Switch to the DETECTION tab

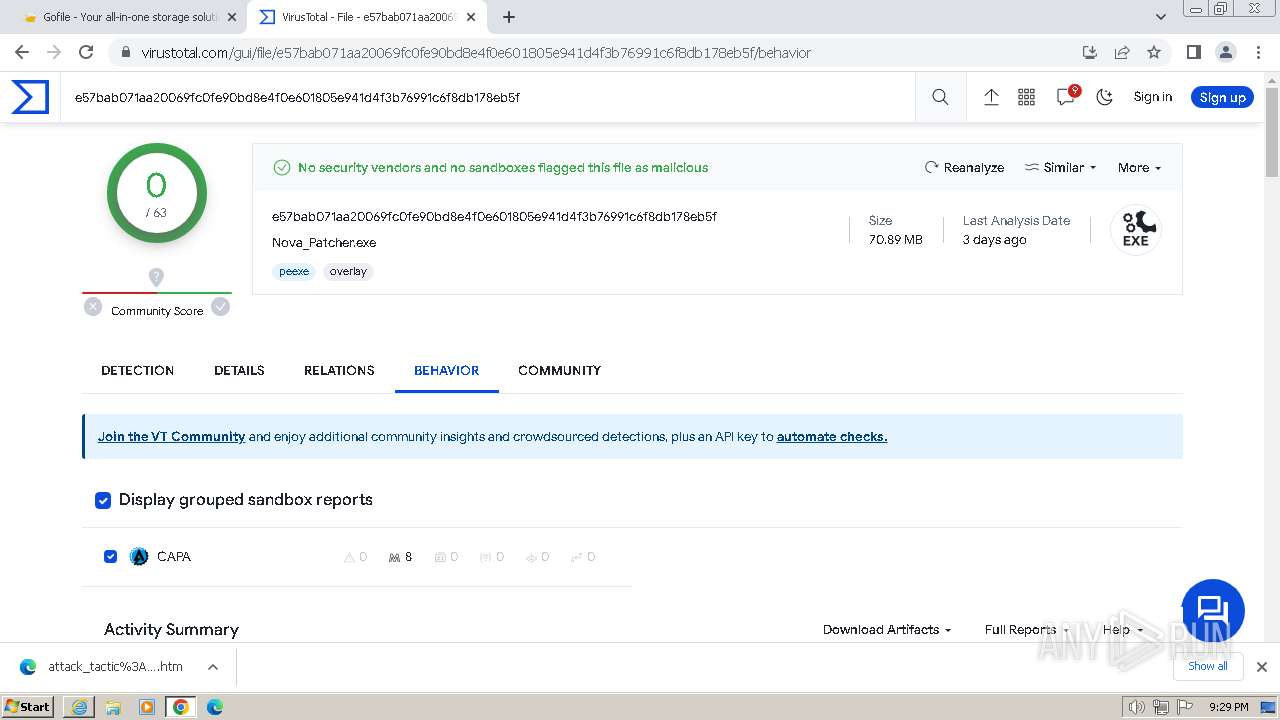[137, 370]
